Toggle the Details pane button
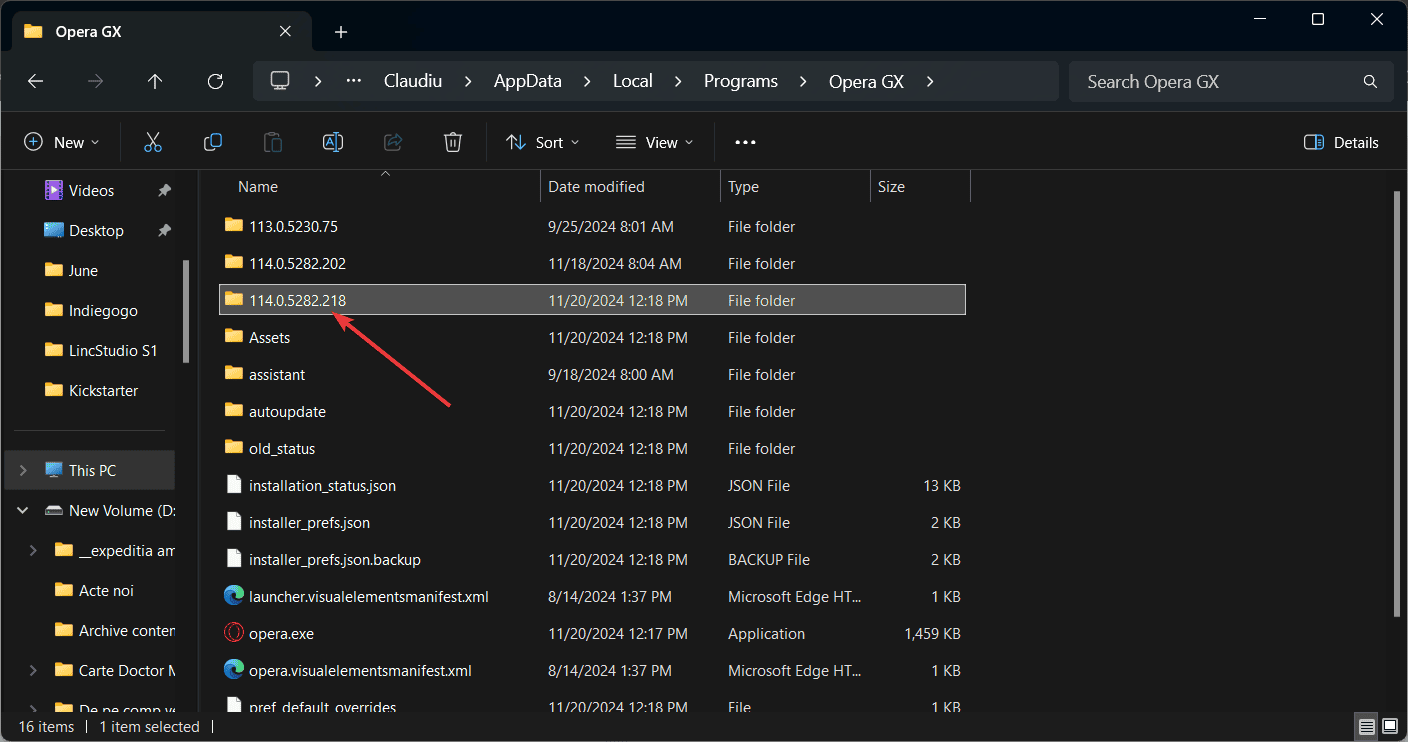The width and height of the screenshot is (1408, 742). pyautogui.click(x=1341, y=142)
